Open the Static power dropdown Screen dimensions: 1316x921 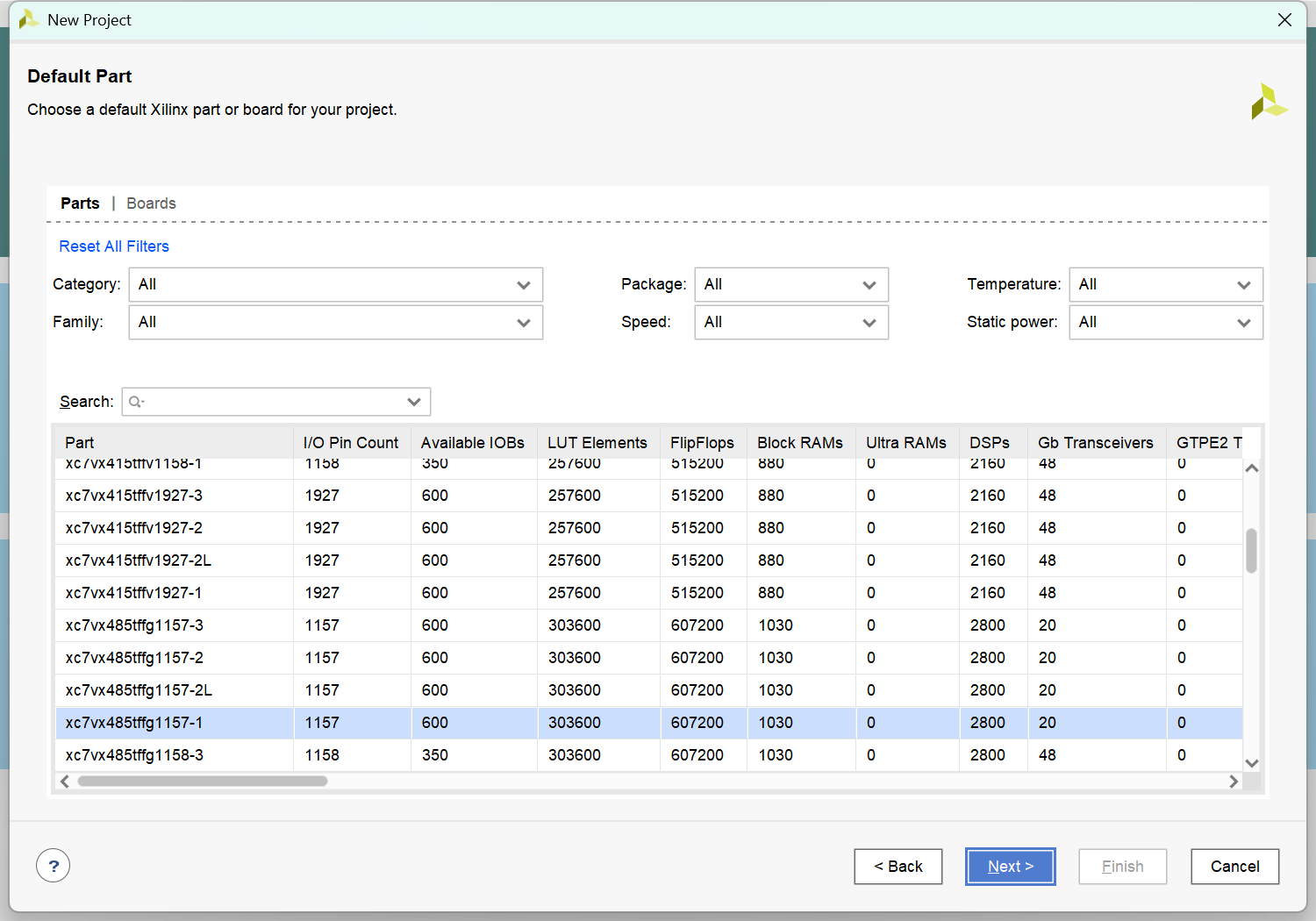1166,322
